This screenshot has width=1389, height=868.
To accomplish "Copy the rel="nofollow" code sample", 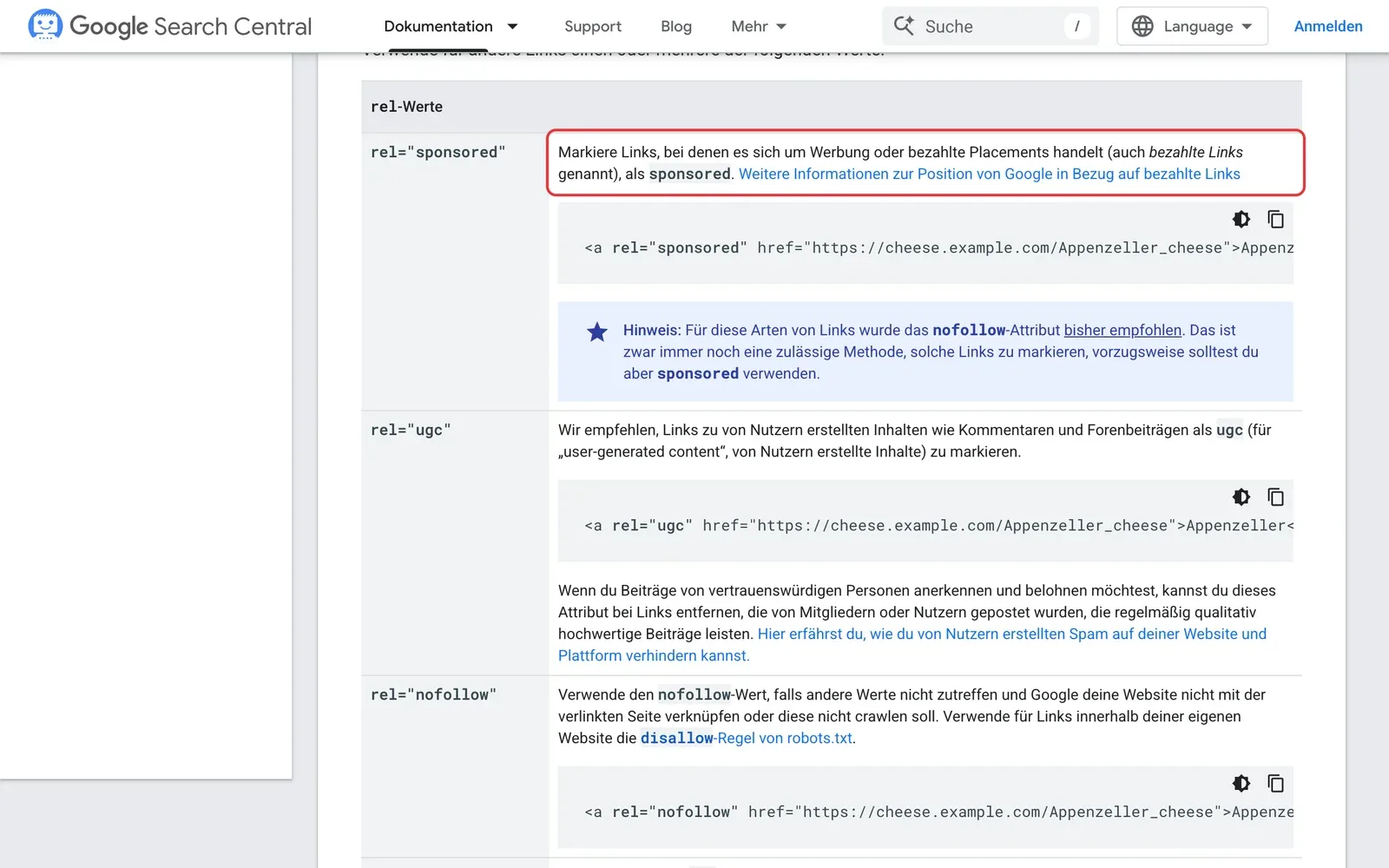I will [1275, 784].
